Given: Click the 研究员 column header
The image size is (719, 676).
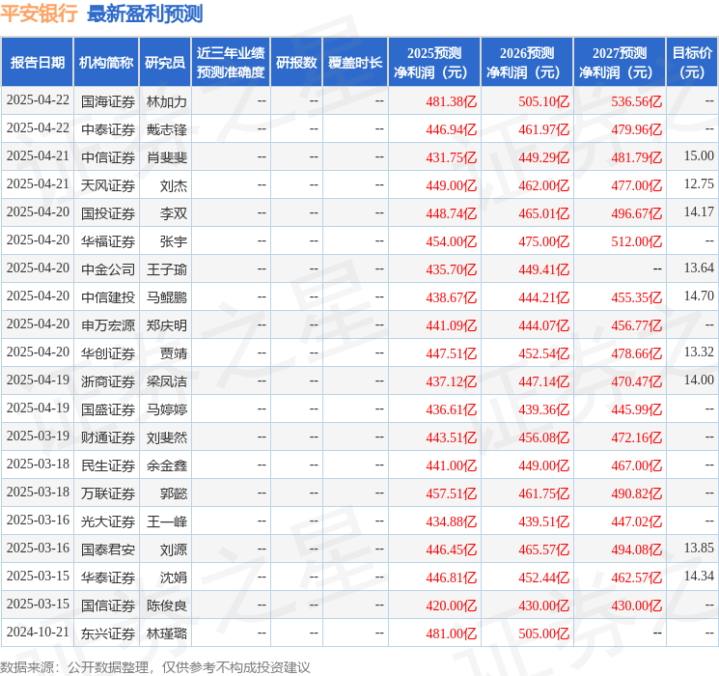Looking at the screenshot, I should [165, 62].
